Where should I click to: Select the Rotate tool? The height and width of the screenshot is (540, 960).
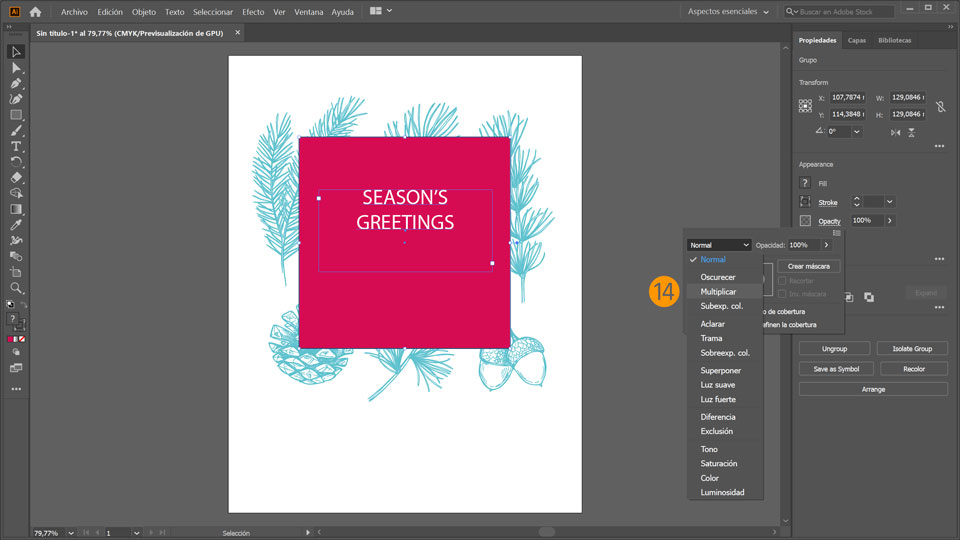16,162
